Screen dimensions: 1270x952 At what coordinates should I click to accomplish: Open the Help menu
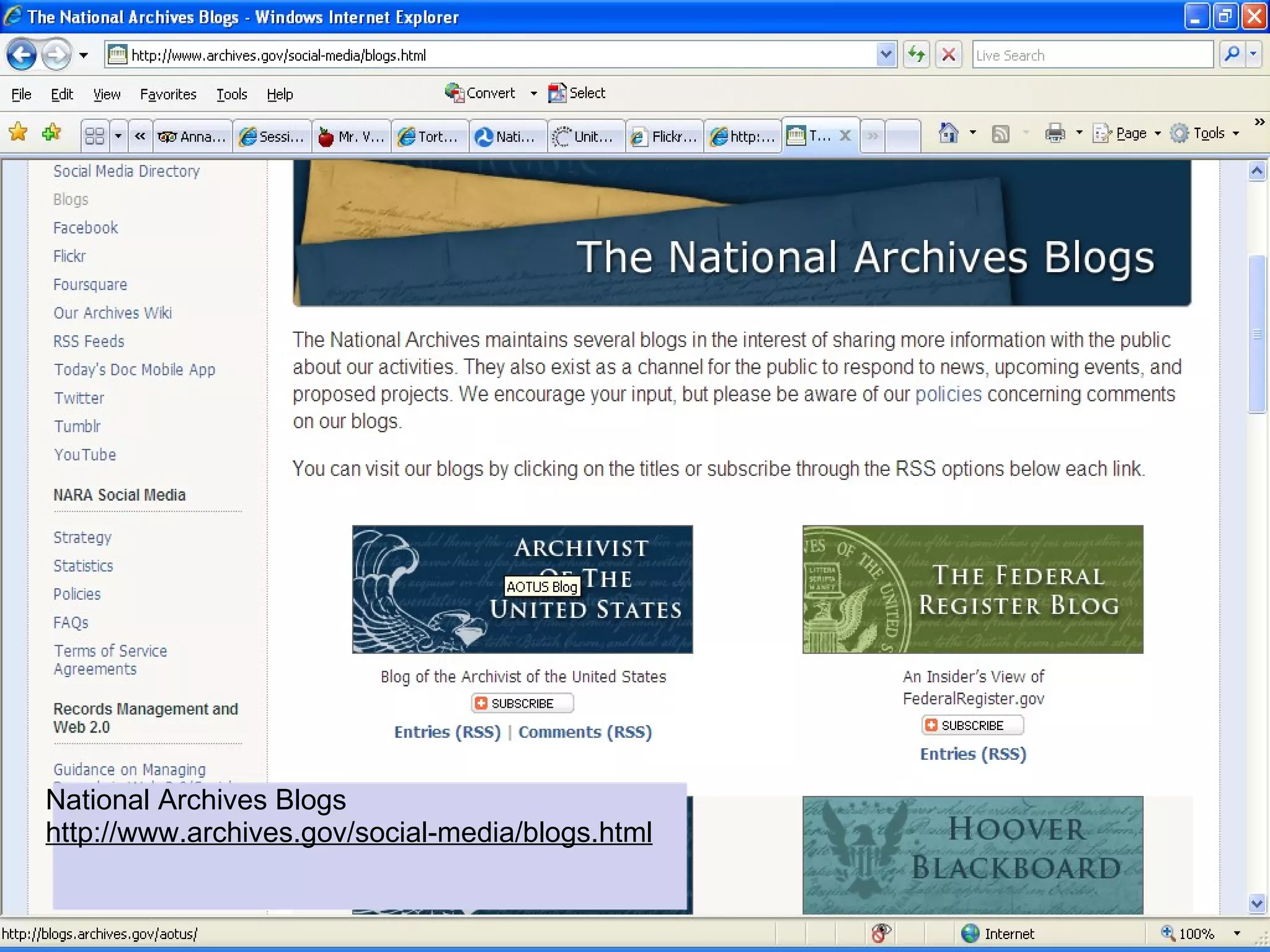[x=280, y=94]
